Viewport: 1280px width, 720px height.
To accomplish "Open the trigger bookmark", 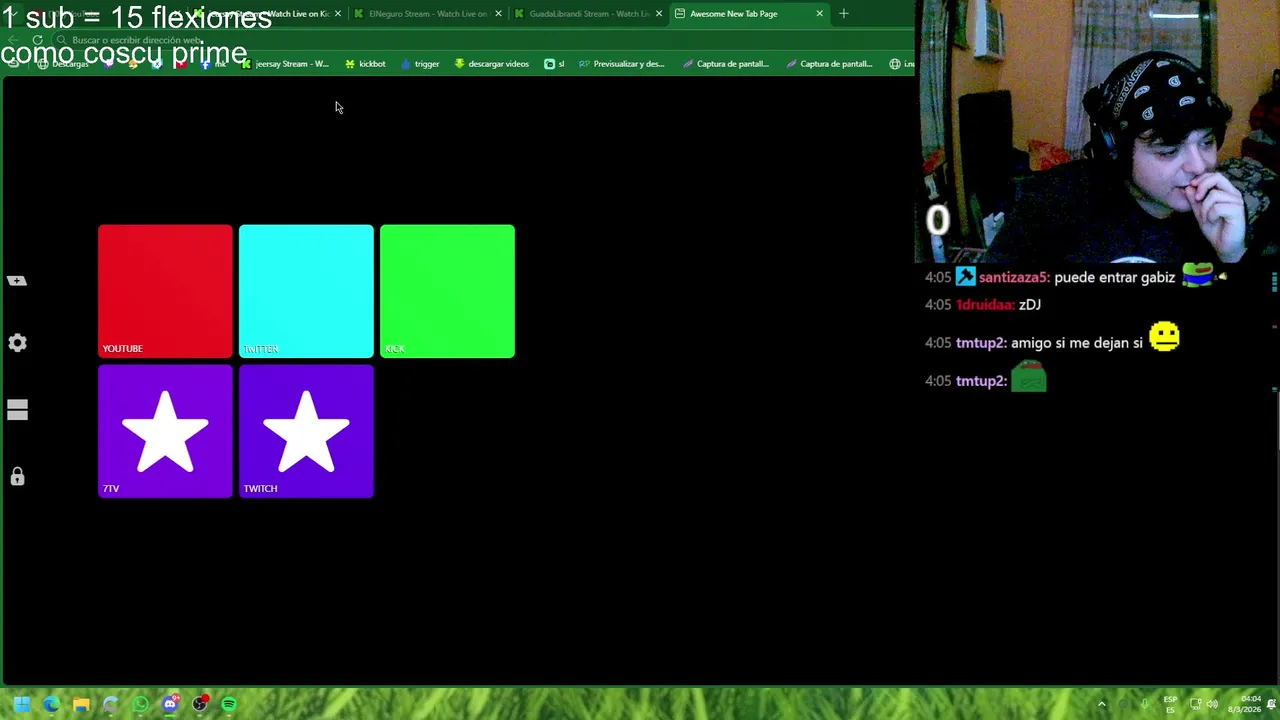I will [420, 64].
